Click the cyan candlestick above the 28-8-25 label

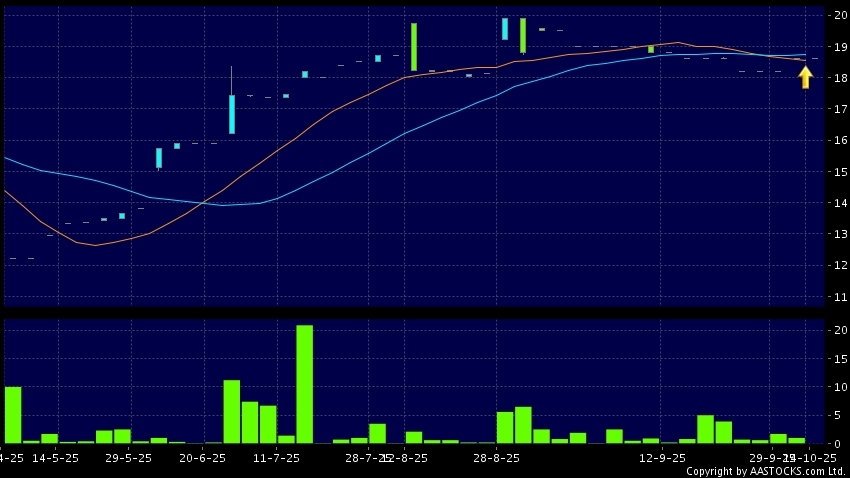(505, 29)
